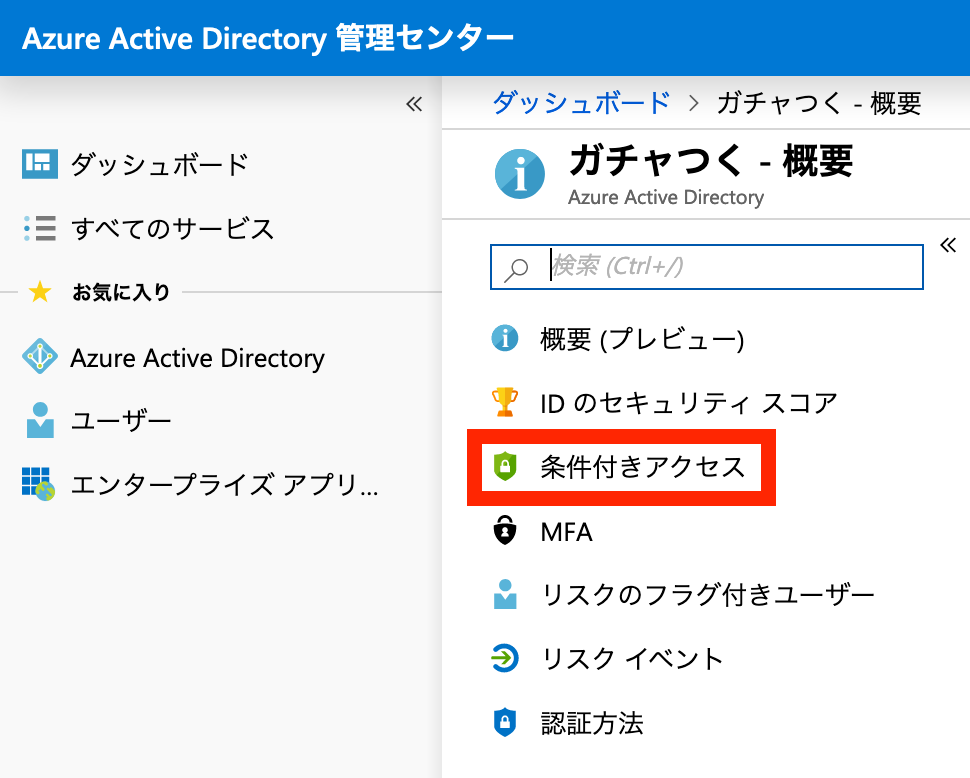Collapse the resource menu next to search
This screenshot has height=778, width=970.
tap(948, 246)
